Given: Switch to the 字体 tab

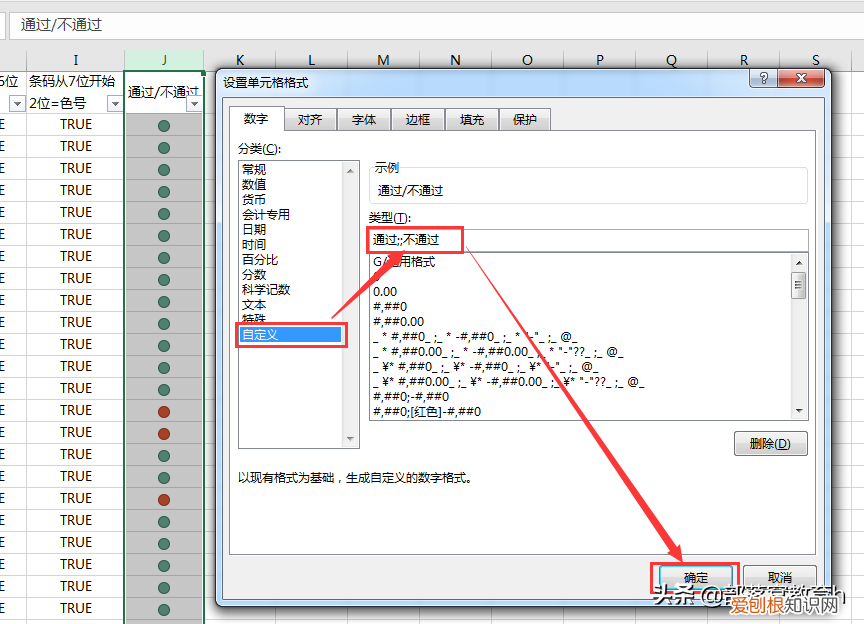Looking at the screenshot, I should pyautogui.click(x=364, y=119).
